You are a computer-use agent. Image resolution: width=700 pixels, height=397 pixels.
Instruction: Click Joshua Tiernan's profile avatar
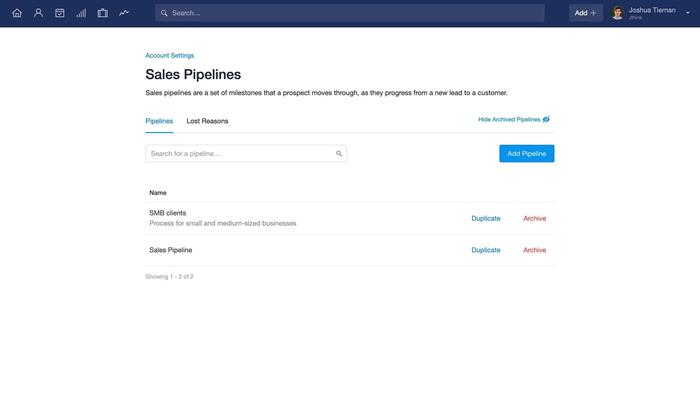pos(617,13)
